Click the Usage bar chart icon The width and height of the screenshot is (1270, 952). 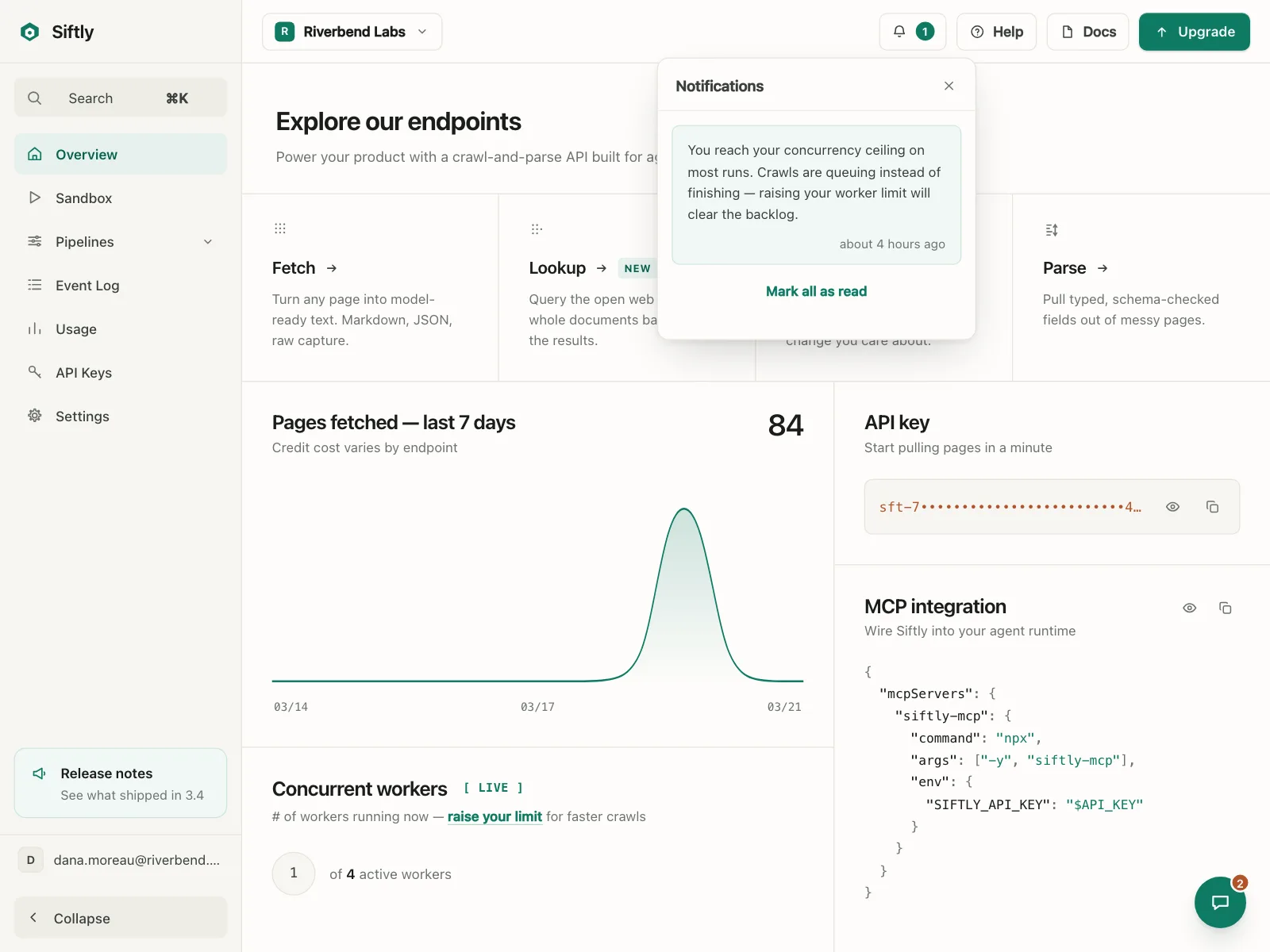pyautogui.click(x=35, y=328)
